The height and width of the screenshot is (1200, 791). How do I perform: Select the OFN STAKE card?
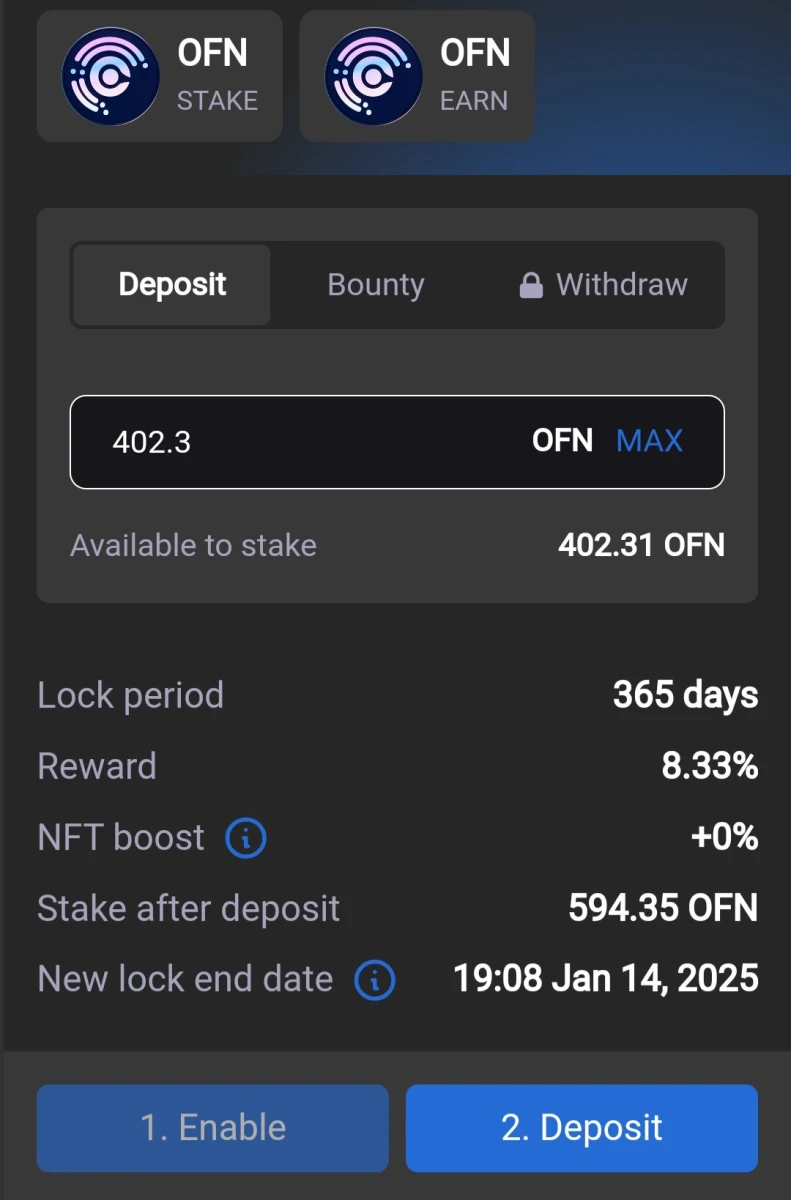click(160, 76)
